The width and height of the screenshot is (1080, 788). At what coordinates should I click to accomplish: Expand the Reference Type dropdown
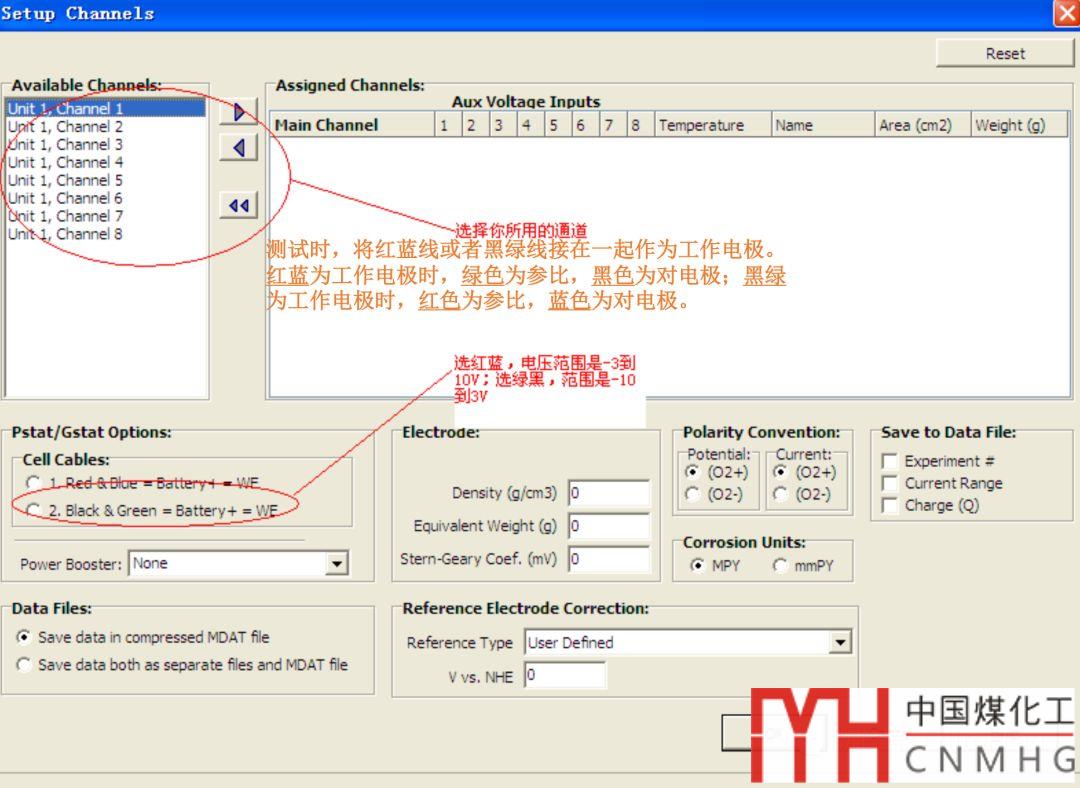(x=840, y=643)
